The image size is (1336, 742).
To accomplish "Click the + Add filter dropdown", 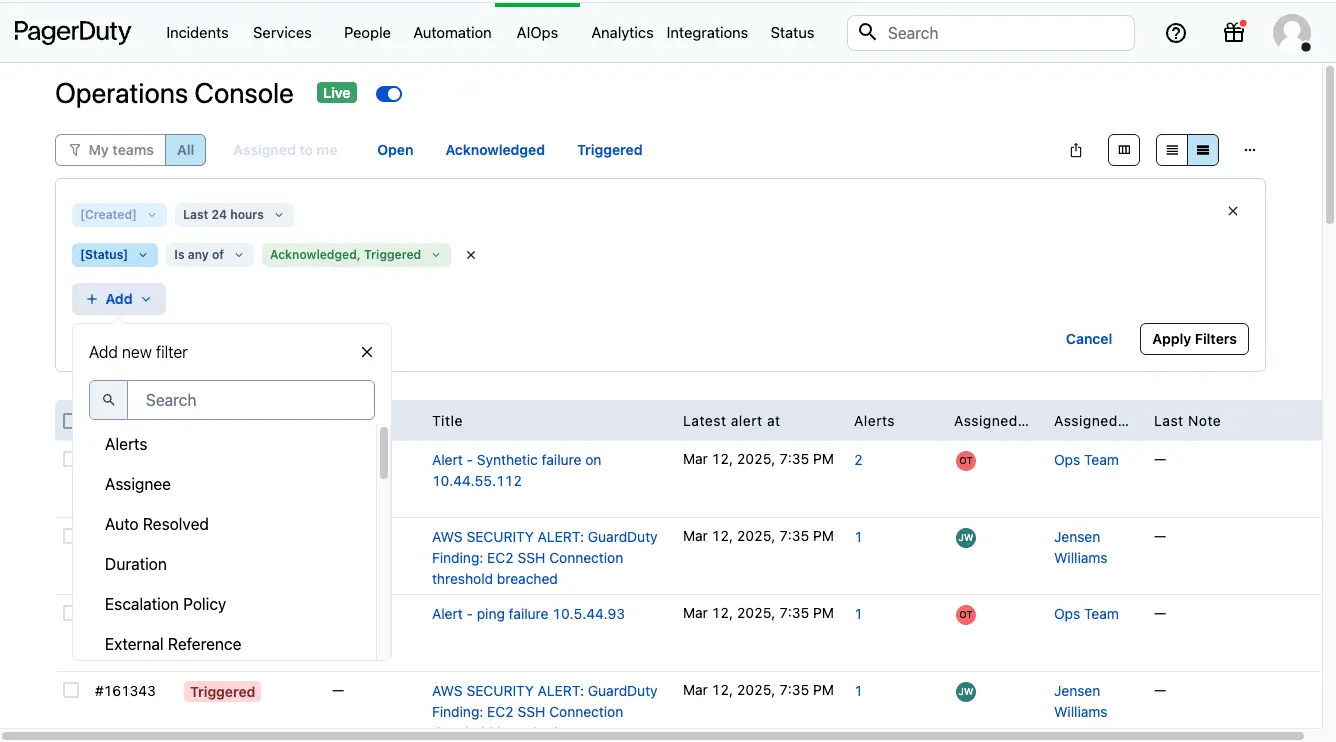I will tap(119, 299).
